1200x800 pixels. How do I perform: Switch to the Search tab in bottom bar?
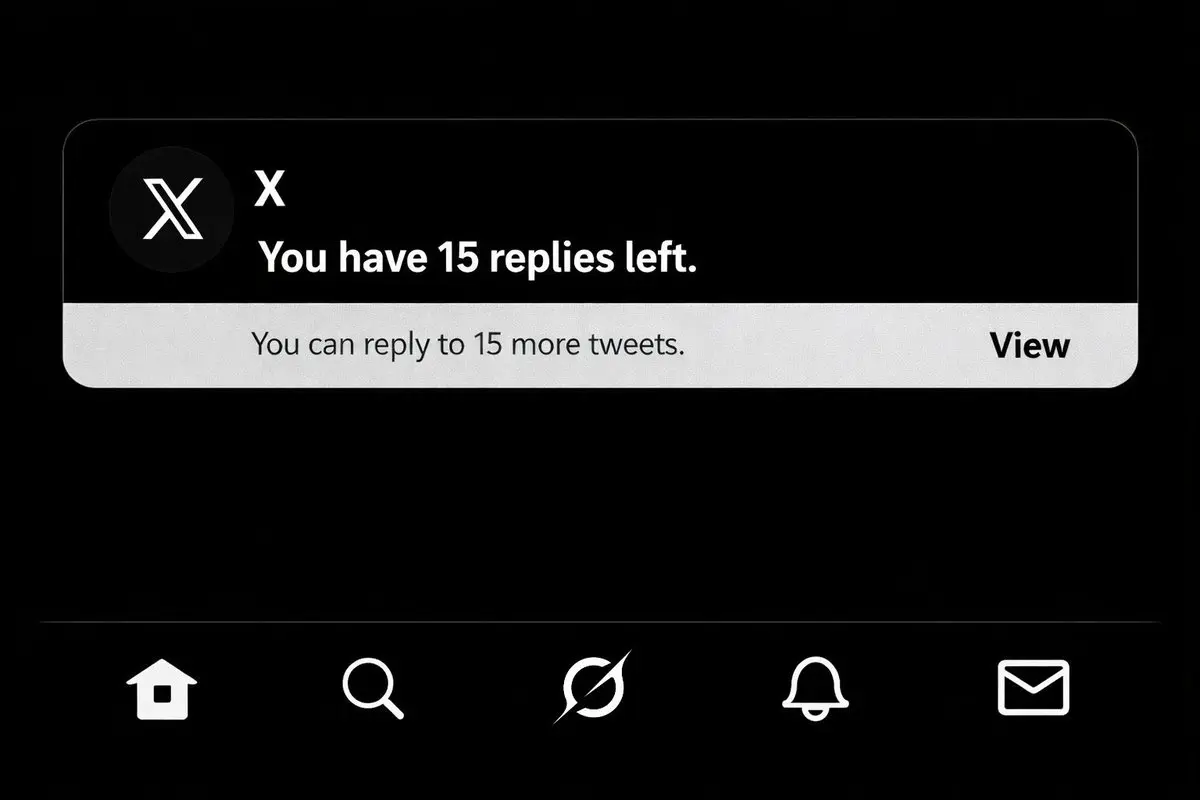coord(373,689)
